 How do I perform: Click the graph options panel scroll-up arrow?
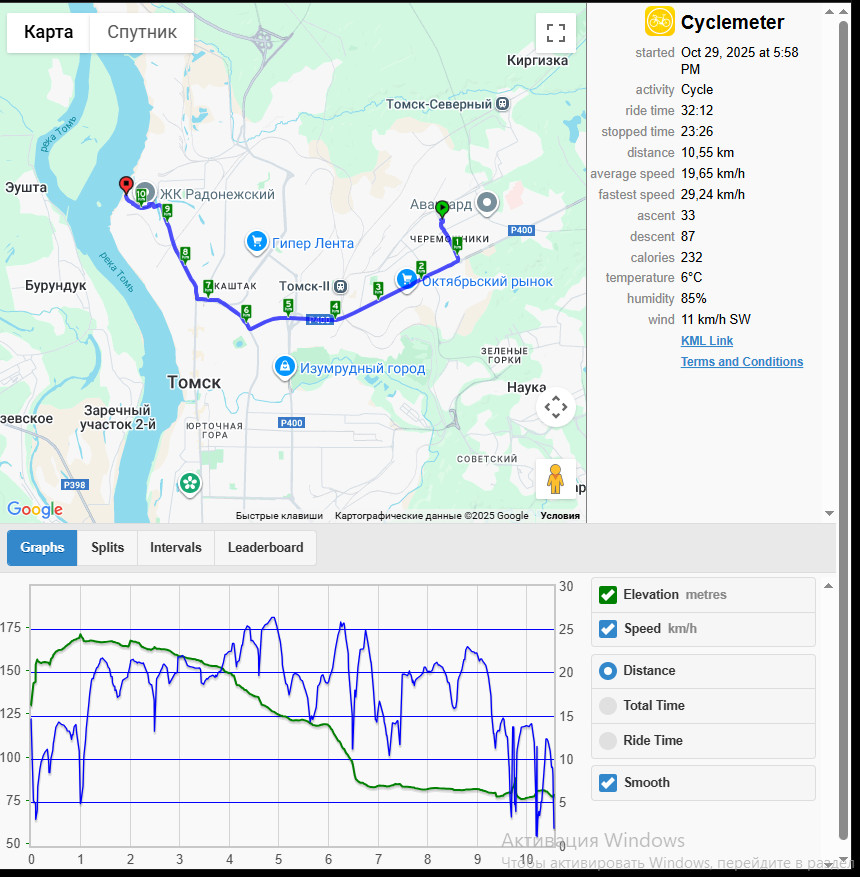pos(829,586)
